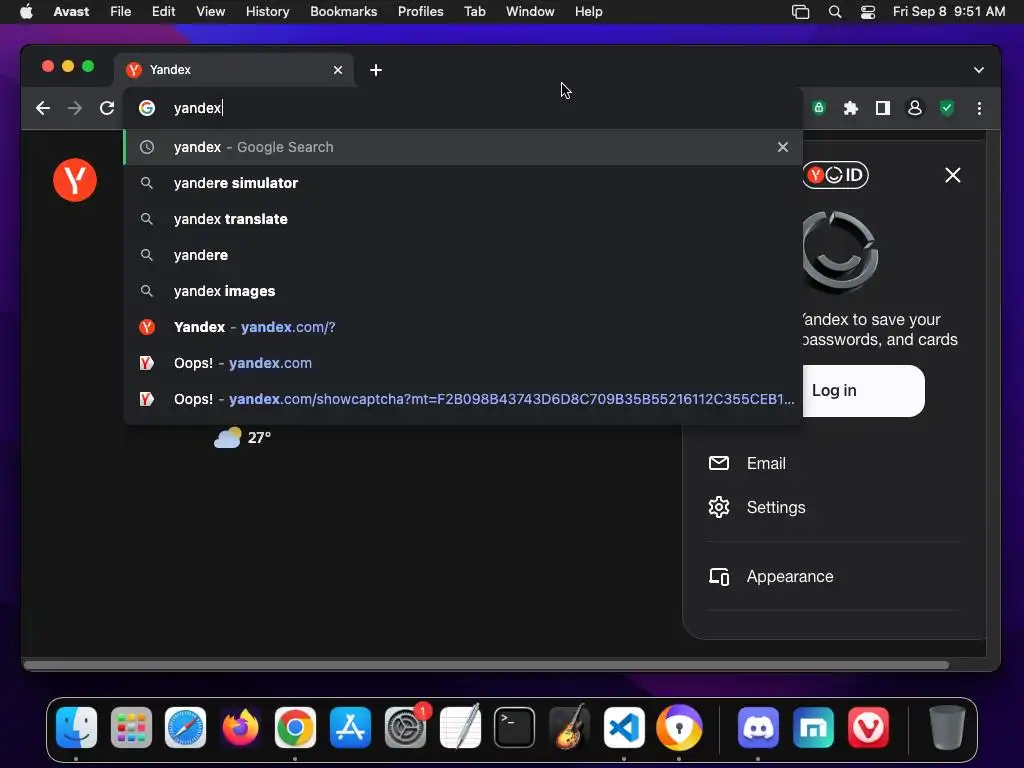Open Control Center in menu bar
This screenshot has width=1024, height=768.
(x=867, y=12)
